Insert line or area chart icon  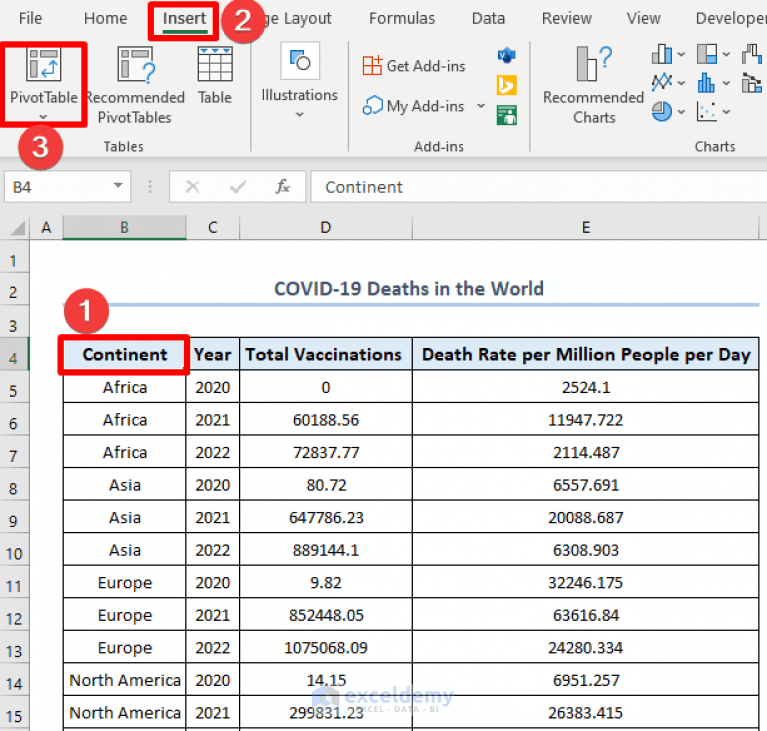662,82
